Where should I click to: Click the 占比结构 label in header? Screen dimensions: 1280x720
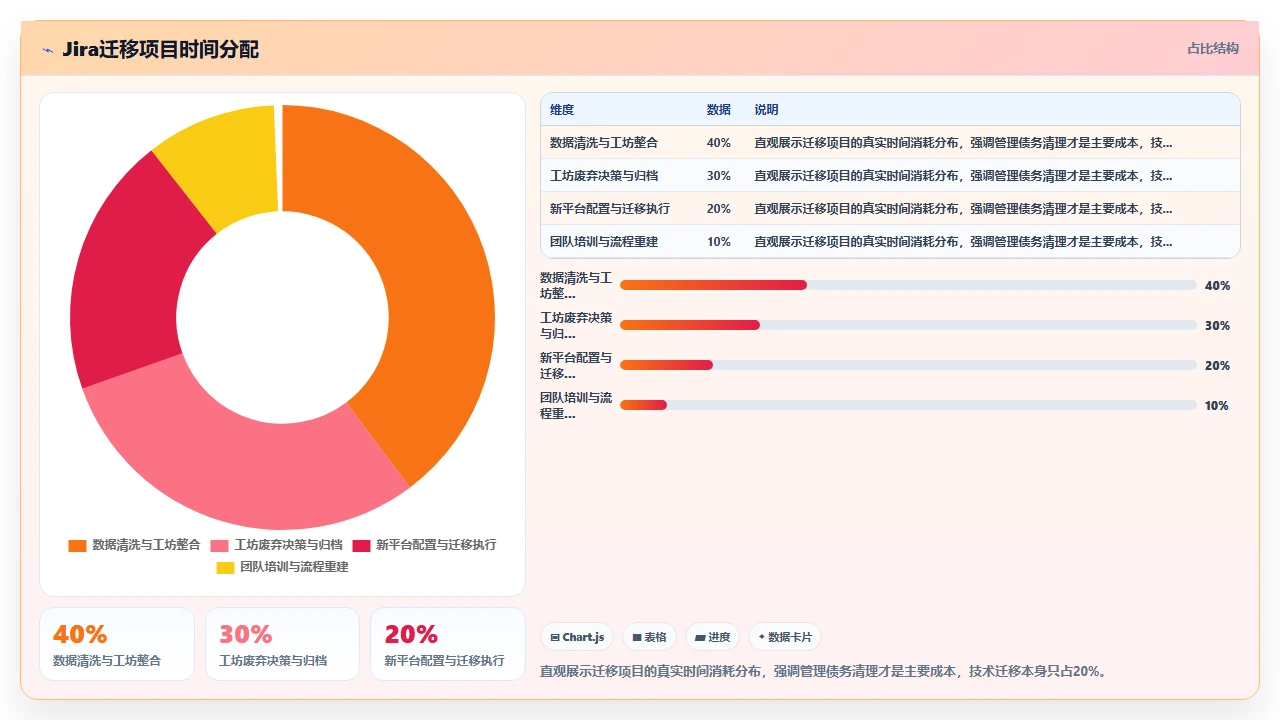[x=1213, y=48]
